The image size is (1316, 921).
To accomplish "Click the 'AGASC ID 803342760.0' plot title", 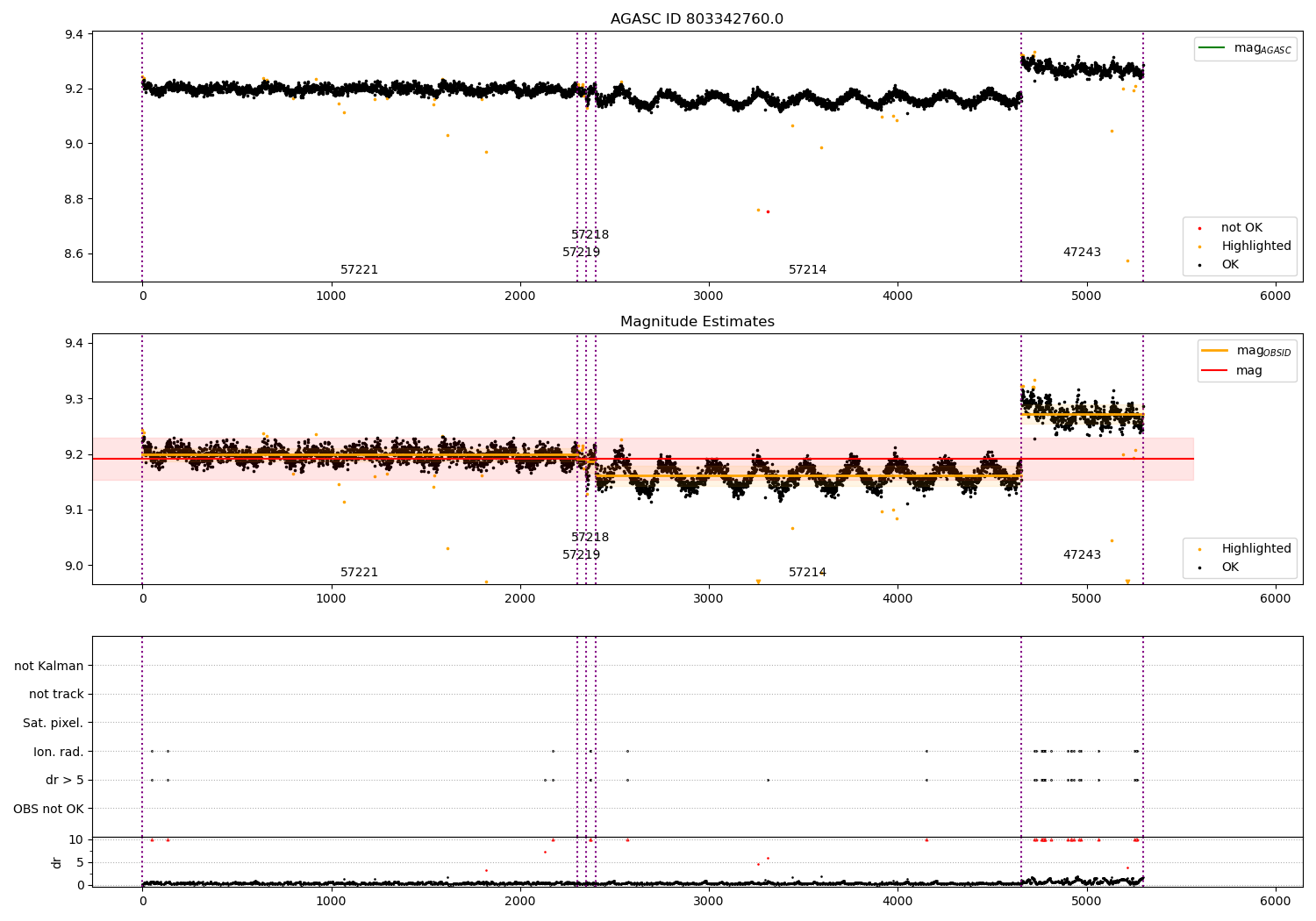I will click(697, 19).
